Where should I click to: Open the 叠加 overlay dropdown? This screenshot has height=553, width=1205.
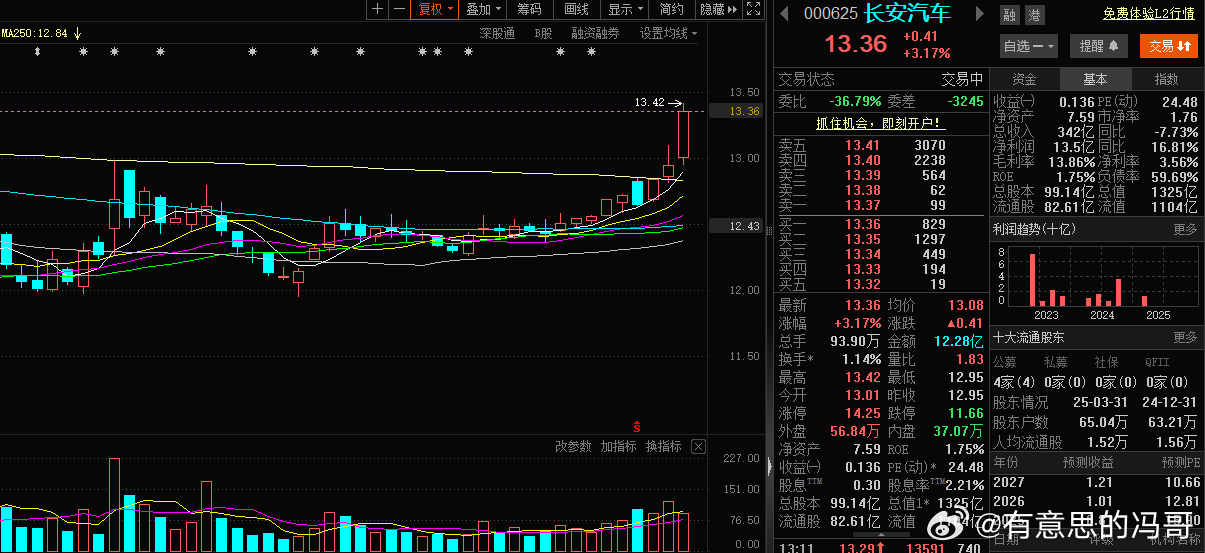(x=483, y=9)
